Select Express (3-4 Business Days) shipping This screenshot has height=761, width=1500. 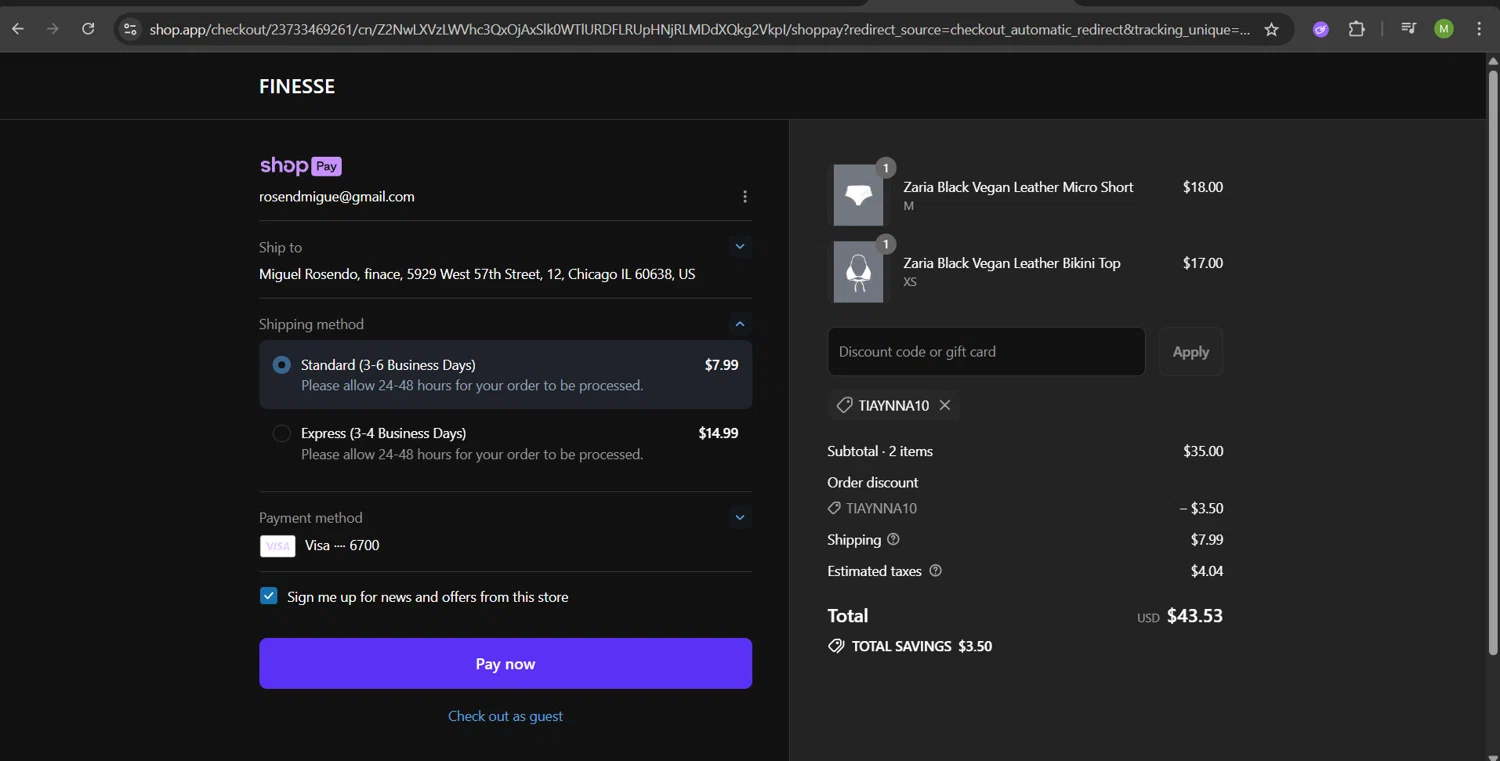point(282,434)
